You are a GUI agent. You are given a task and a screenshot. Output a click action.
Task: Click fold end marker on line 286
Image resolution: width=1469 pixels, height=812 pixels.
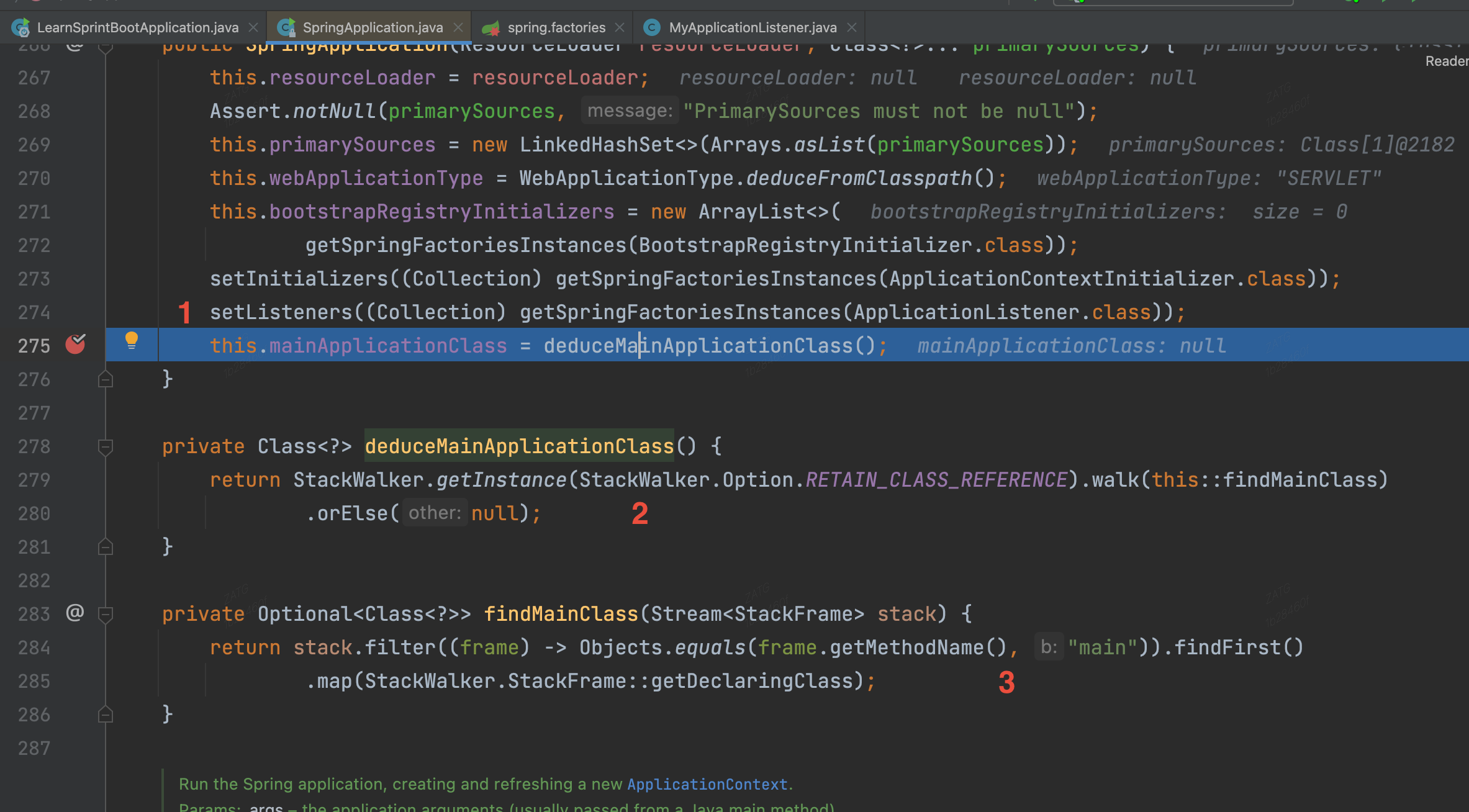[x=106, y=715]
